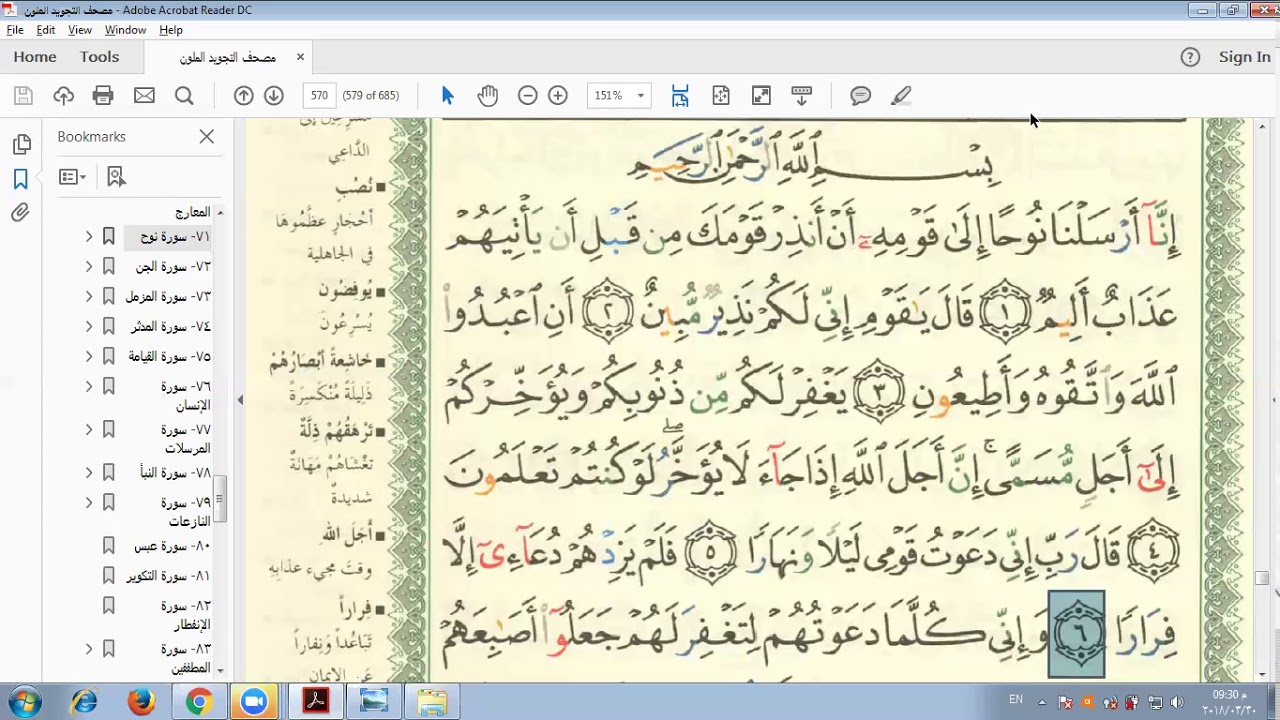
Task: Expand the سورة الجن bookmark
Action: point(88,267)
